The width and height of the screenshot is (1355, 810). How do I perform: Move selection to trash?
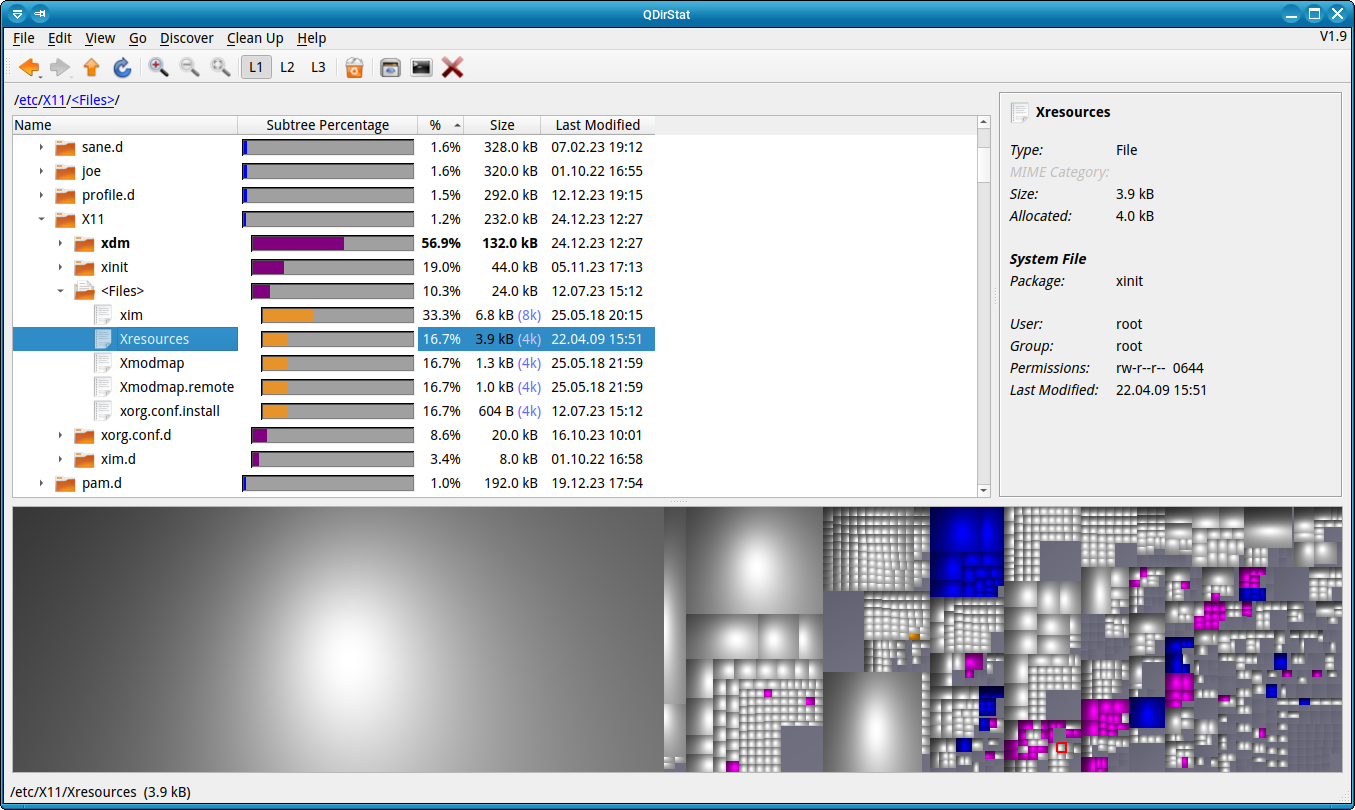click(x=354, y=67)
